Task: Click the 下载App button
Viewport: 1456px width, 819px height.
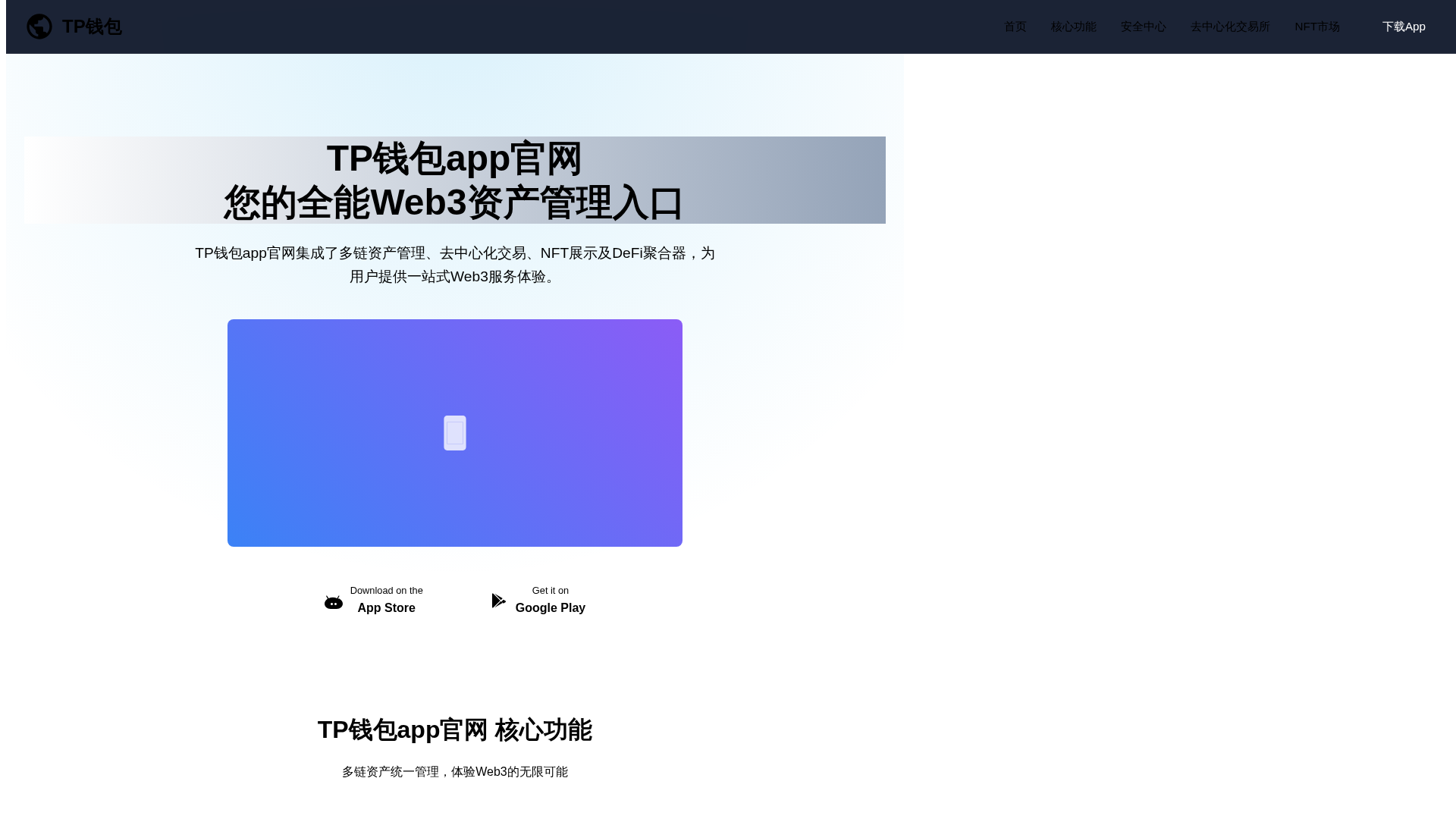Action: (x=1404, y=27)
